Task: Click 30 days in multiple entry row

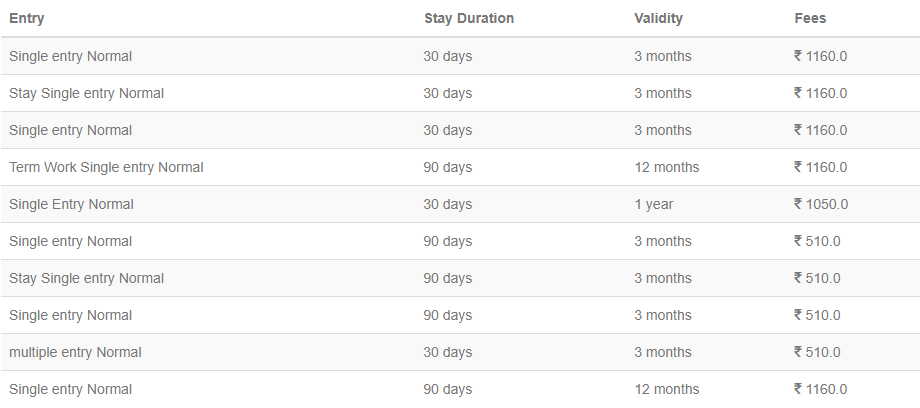Action: 448,352
